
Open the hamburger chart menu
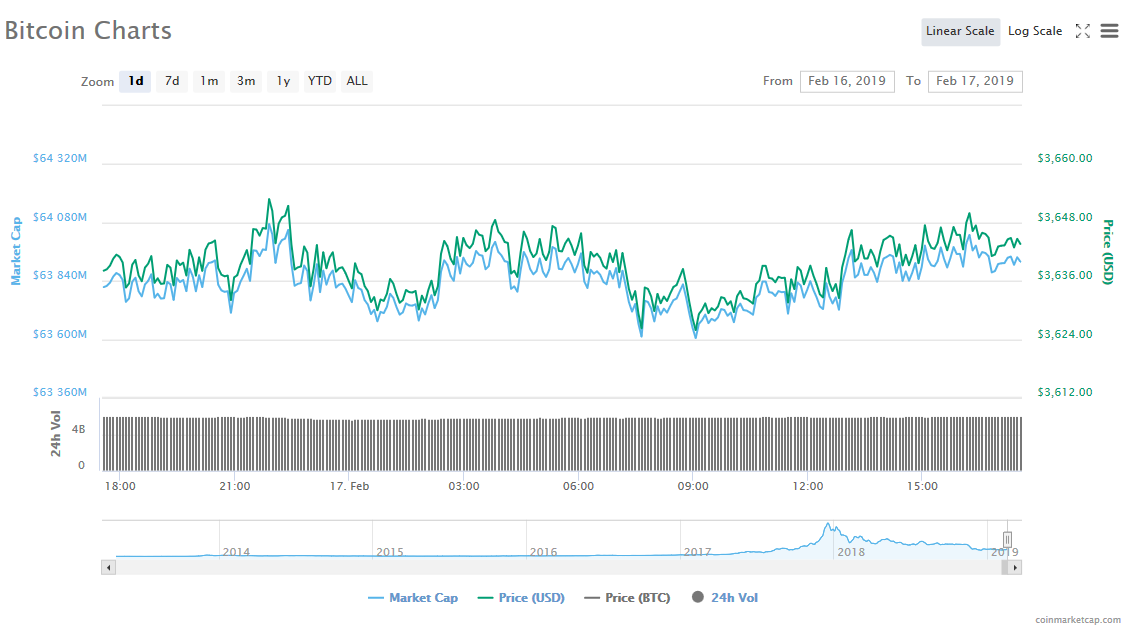point(1110,31)
